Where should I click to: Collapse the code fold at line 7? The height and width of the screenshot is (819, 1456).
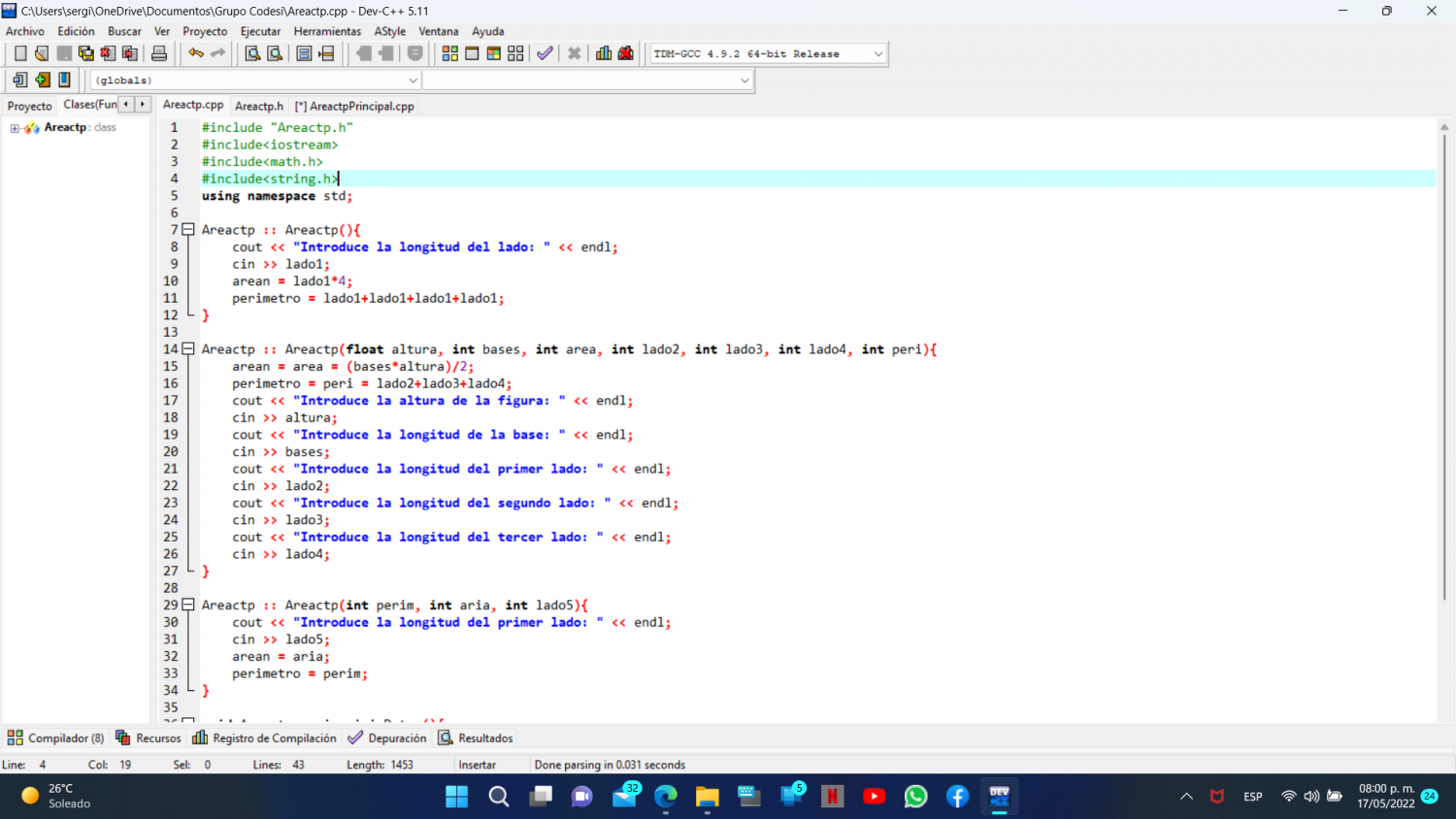(x=188, y=230)
